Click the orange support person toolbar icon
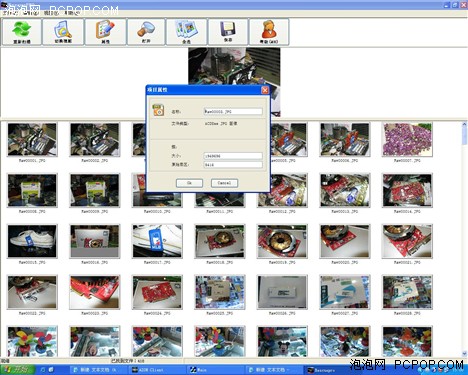This screenshot has height=375, width=468. (269, 32)
